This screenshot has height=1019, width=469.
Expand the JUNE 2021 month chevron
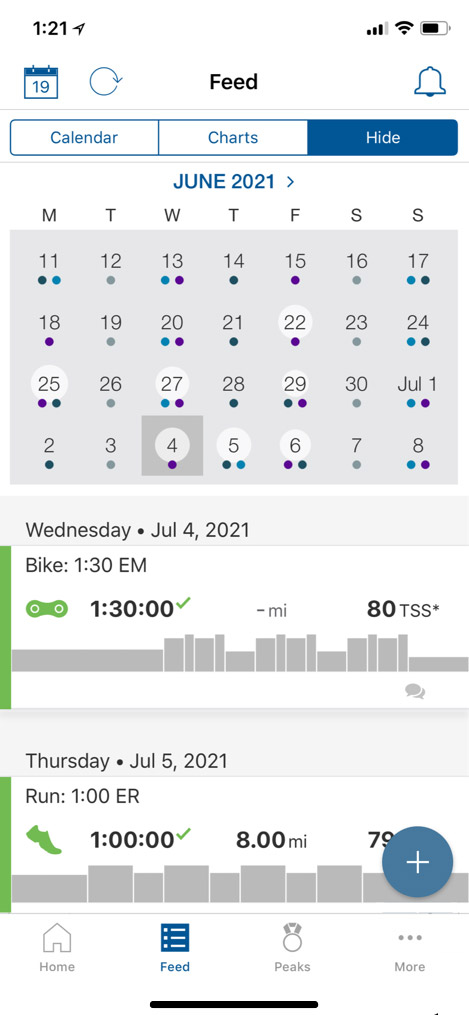(290, 182)
